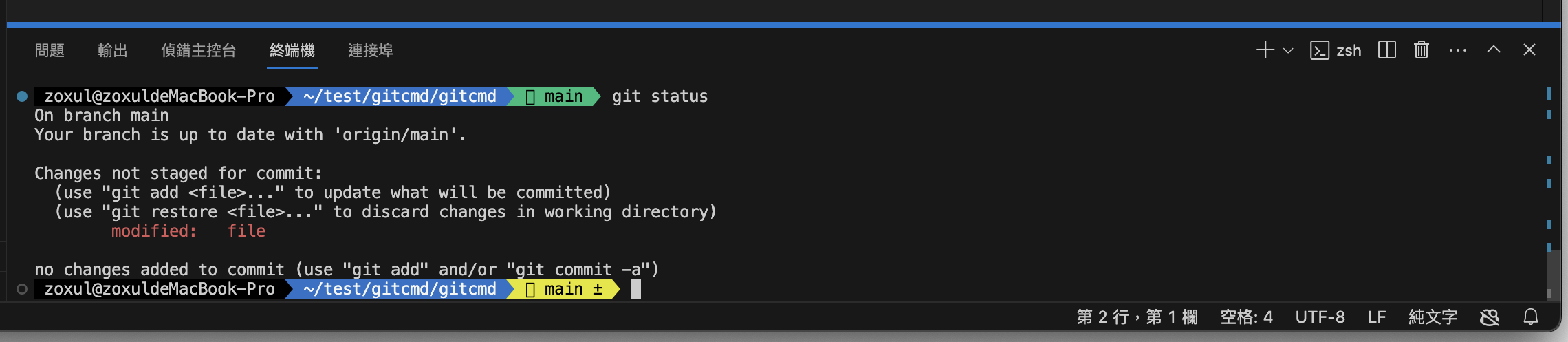
Task: Close the terminal panel
Action: (1529, 50)
